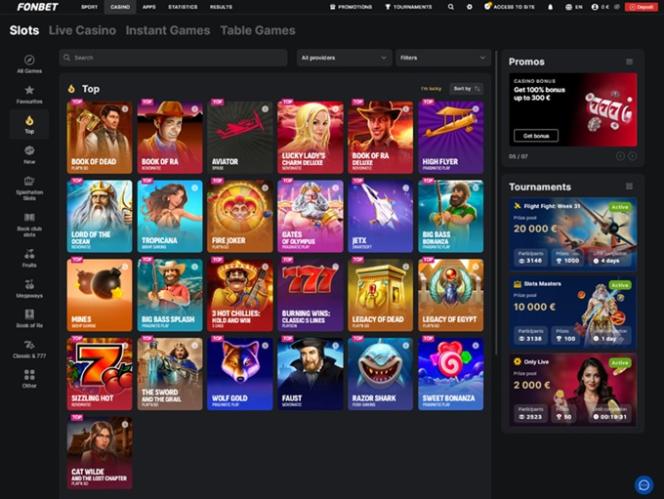Go to next promo slide arrow
This screenshot has height=499, width=664.
[633, 156]
